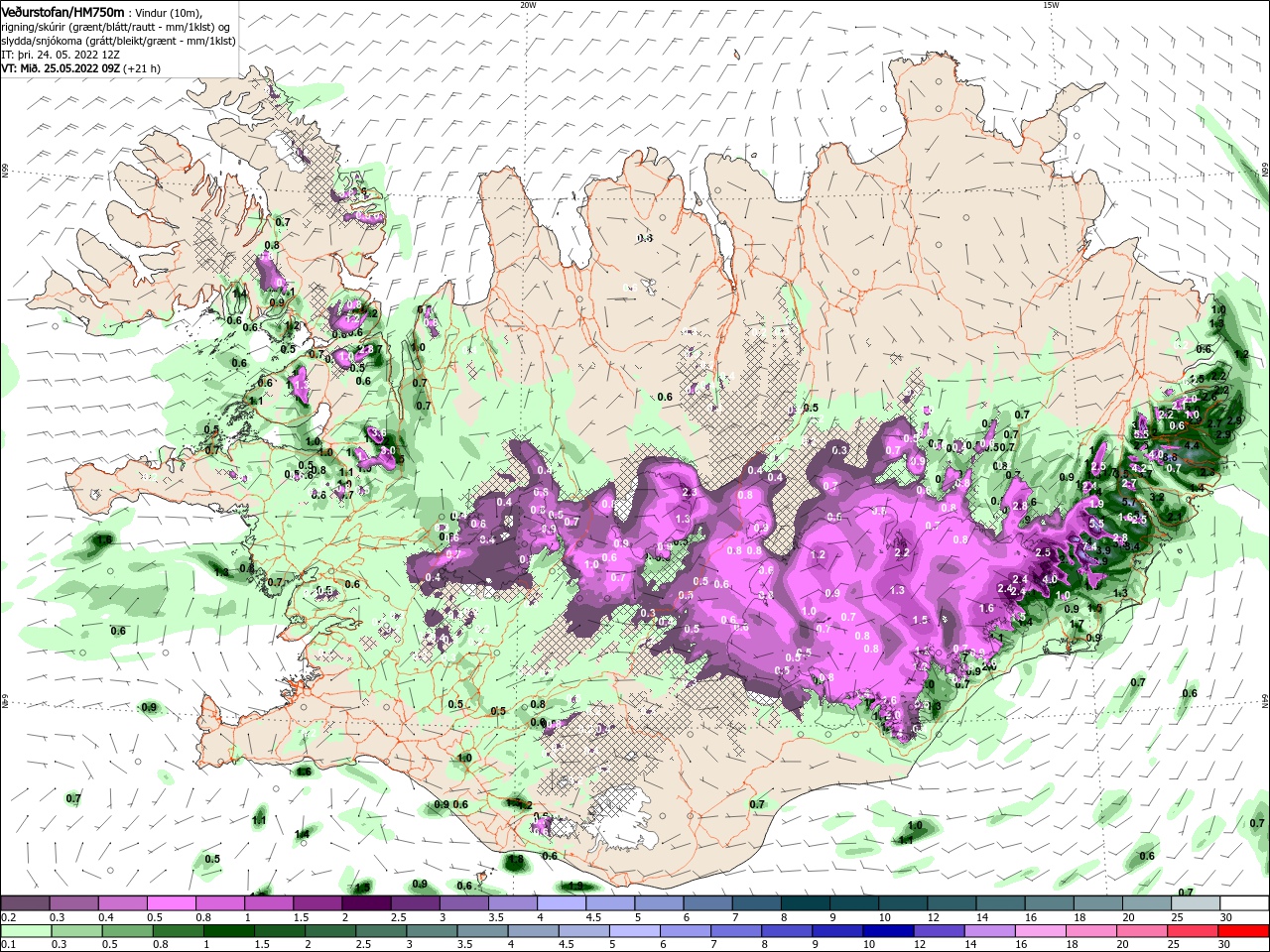Pick the rain-scale swatch starting at 3
Image resolution: width=1270 pixels, height=952 pixels.
click(x=432, y=931)
